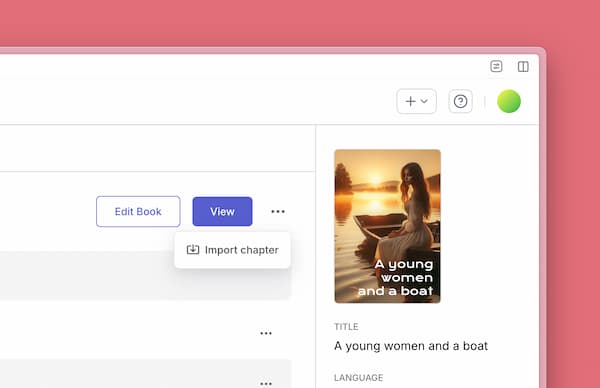The height and width of the screenshot is (388, 600).
Task: Click the Edit Book button
Action: pyautogui.click(x=138, y=212)
